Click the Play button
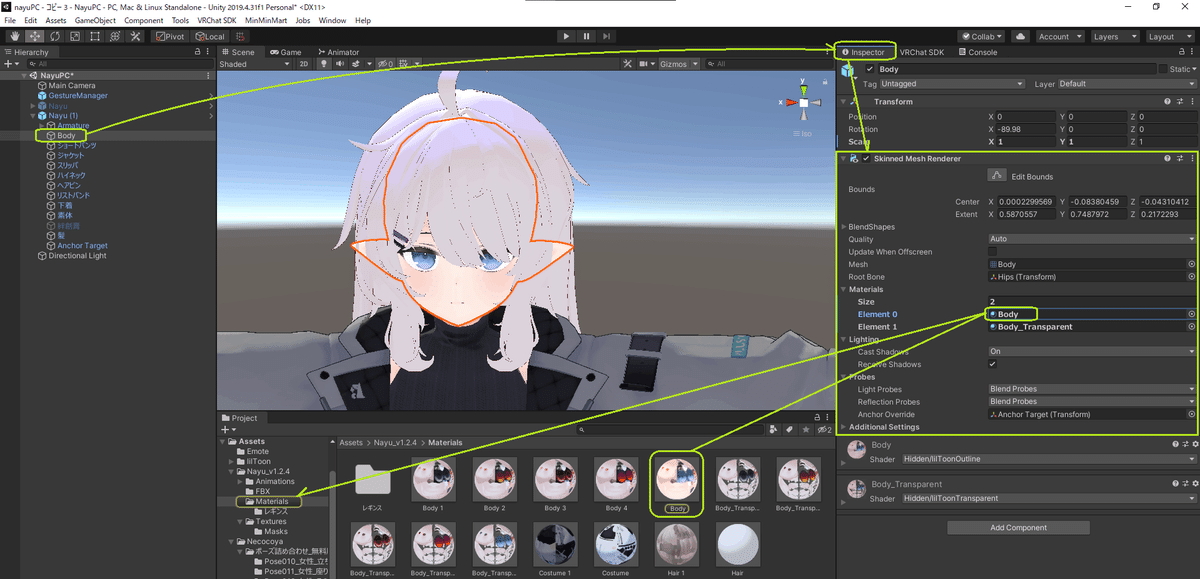Image resolution: width=1200 pixels, height=579 pixels. click(x=566, y=36)
